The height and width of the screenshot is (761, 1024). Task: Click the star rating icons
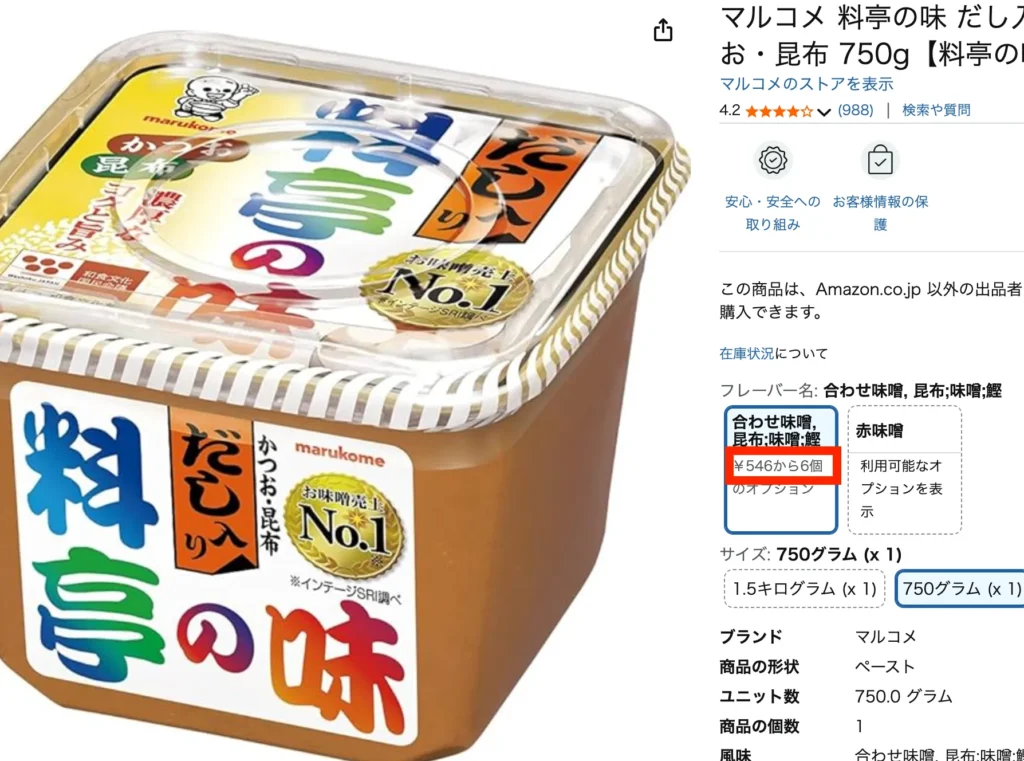[778, 111]
